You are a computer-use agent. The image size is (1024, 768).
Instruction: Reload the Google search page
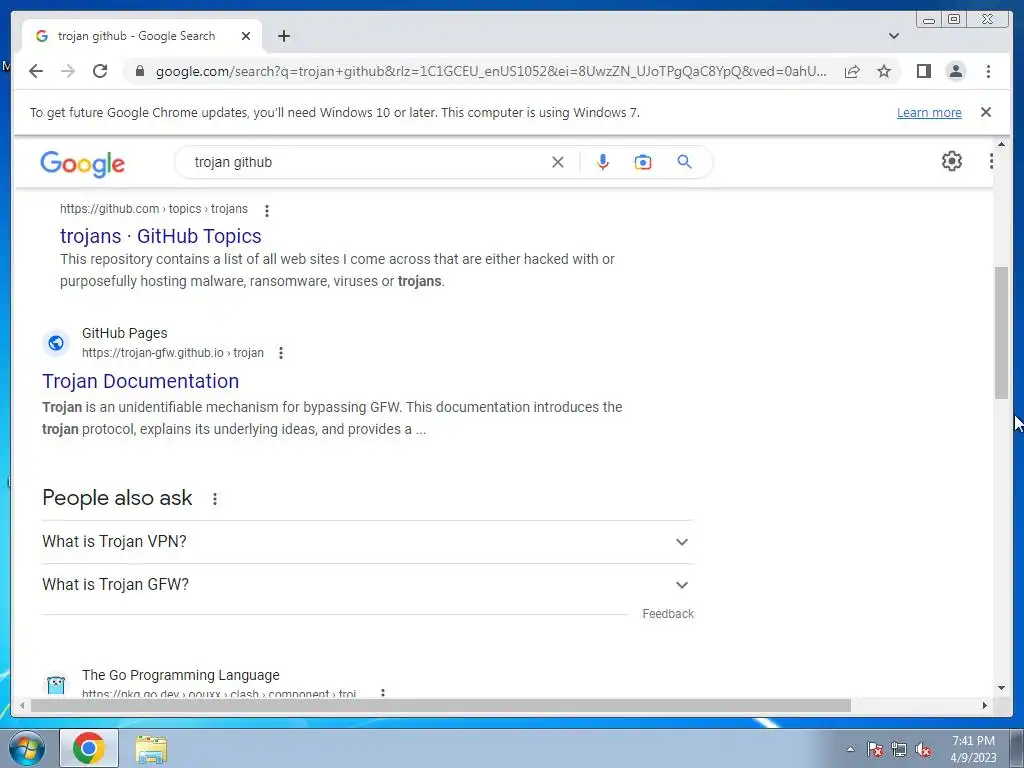coord(100,71)
